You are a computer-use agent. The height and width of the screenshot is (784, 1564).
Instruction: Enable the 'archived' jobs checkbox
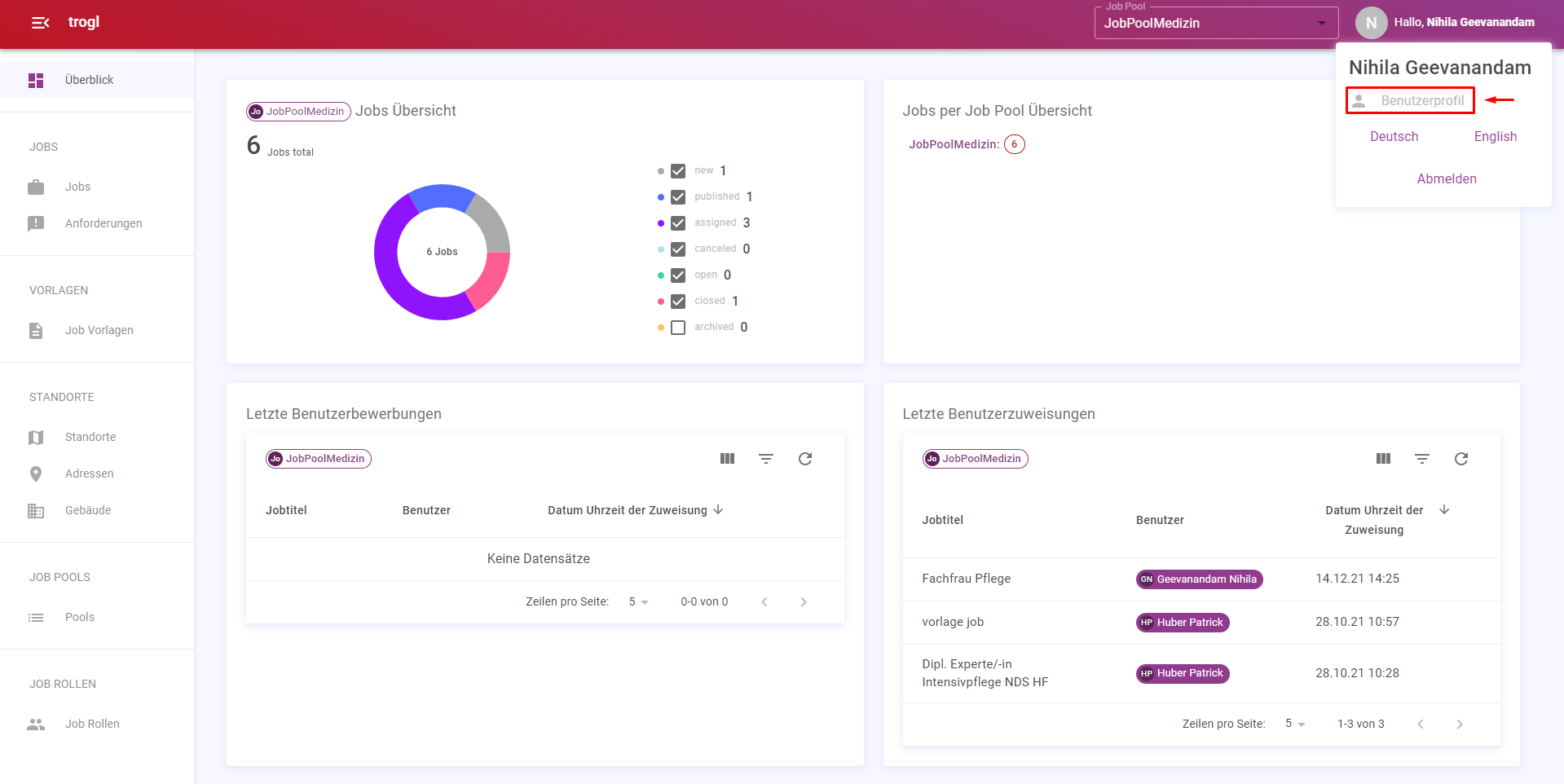pyautogui.click(x=678, y=328)
